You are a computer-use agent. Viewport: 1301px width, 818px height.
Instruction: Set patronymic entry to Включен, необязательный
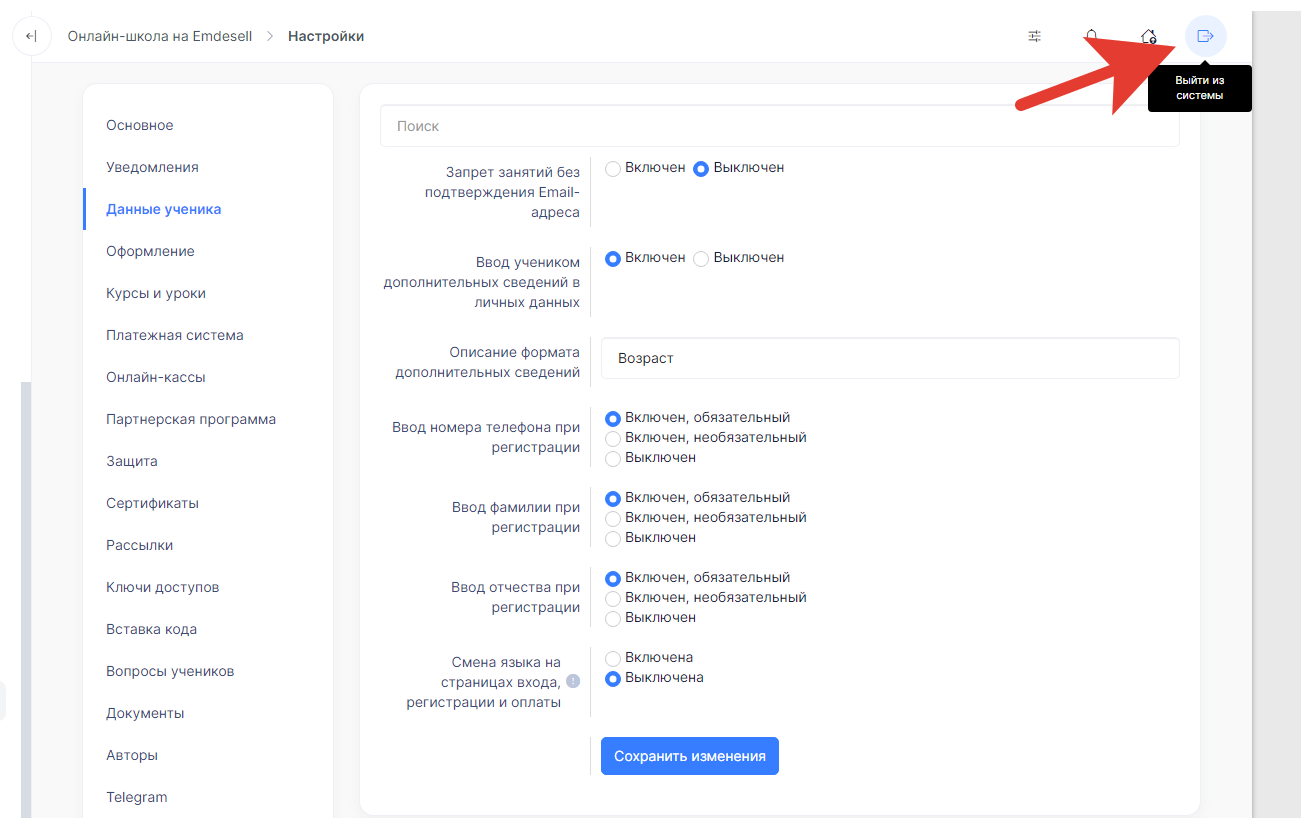tap(613, 599)
